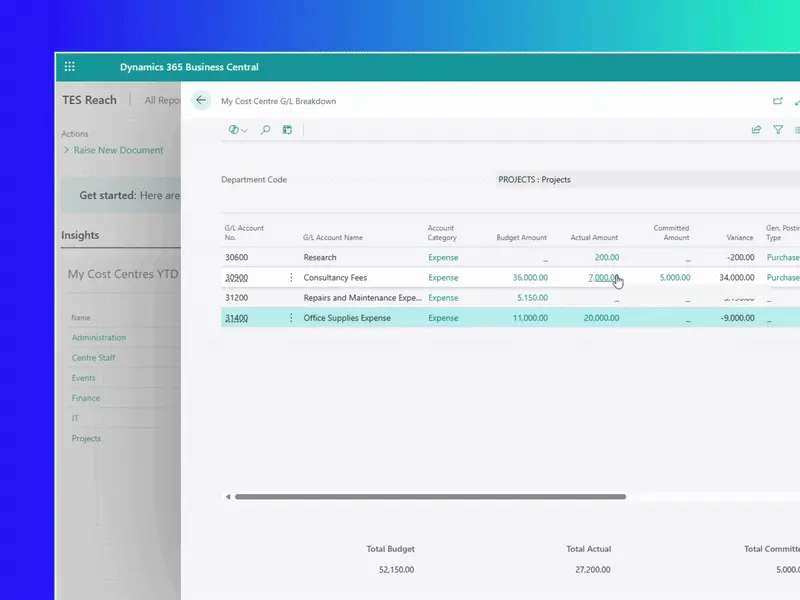The width and height of the screenshot is (800, 600).
Task: Click the 7,000.00 Actual Amount link
Action: click(603, 278)
